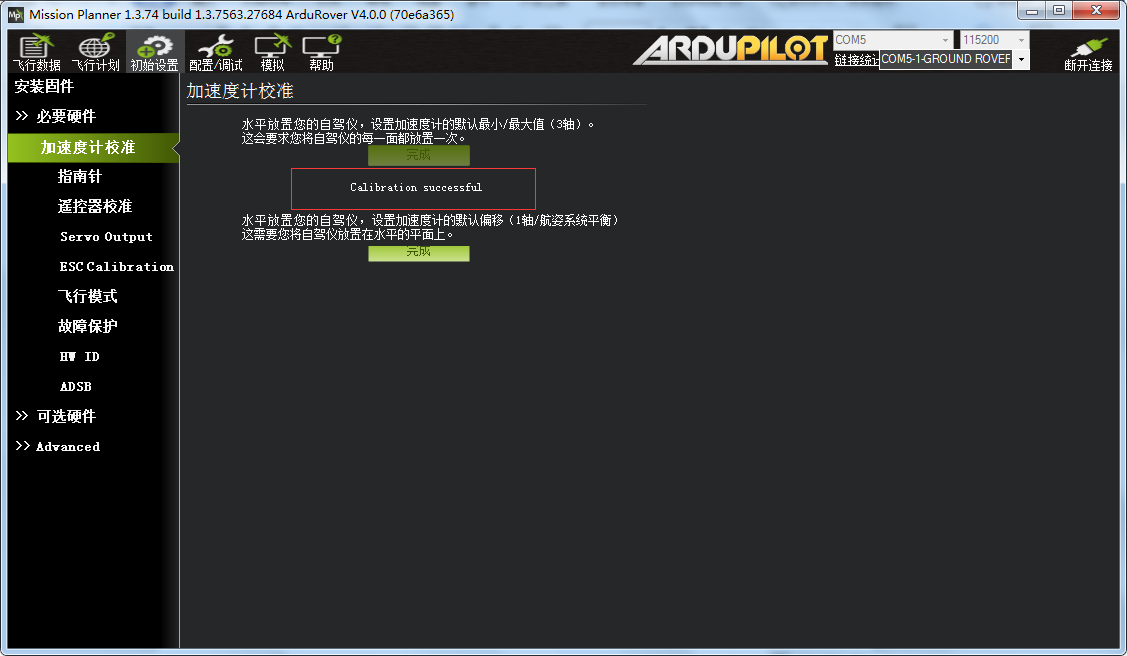Open the 飞行模式 flight modes page
The width and height of the screenshot is (1127, 656).
[x=88, y=297]
